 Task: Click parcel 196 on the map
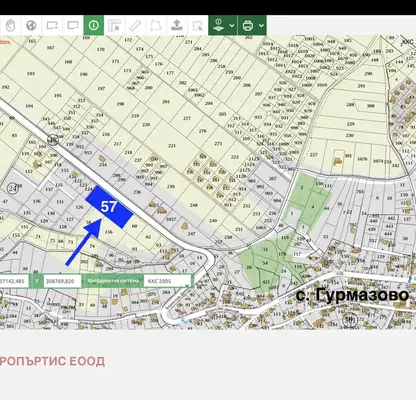[83, 74]
